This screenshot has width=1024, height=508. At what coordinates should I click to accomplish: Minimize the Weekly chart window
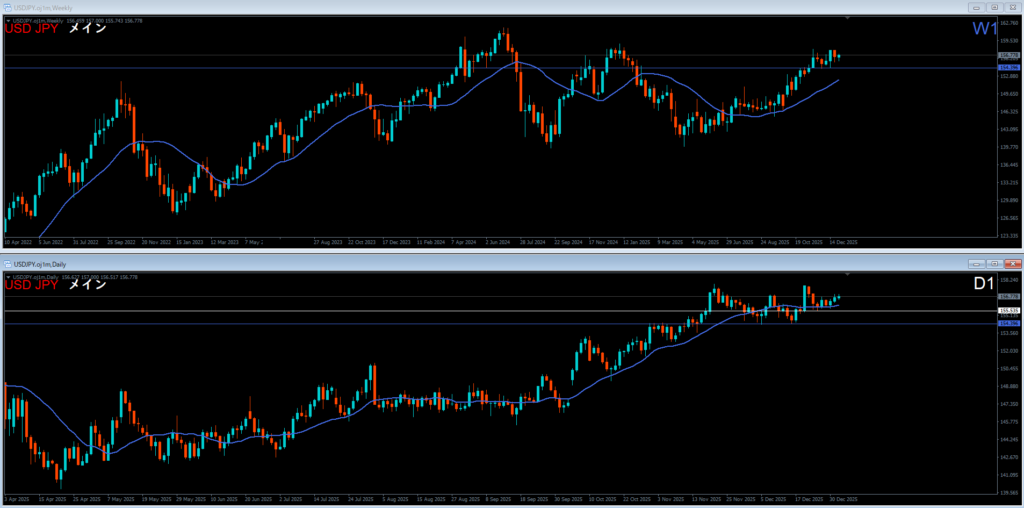pos(975,7)
